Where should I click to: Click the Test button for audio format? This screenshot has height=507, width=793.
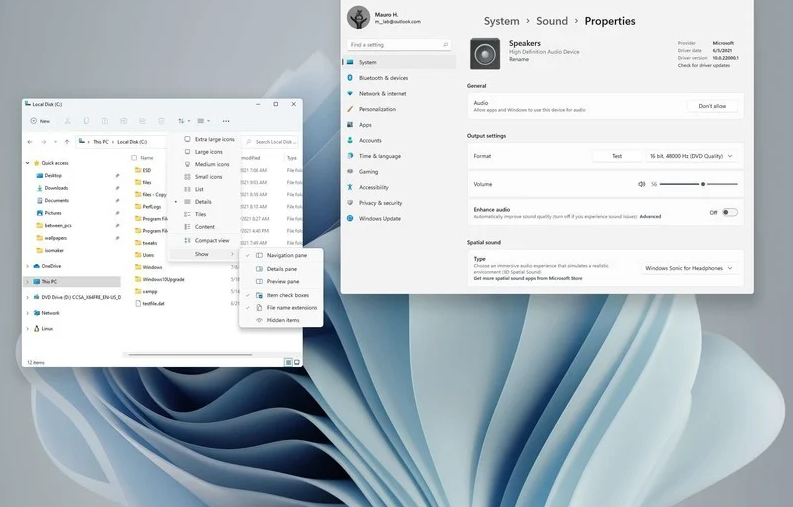pyautogui.click(x=617, y=156)
